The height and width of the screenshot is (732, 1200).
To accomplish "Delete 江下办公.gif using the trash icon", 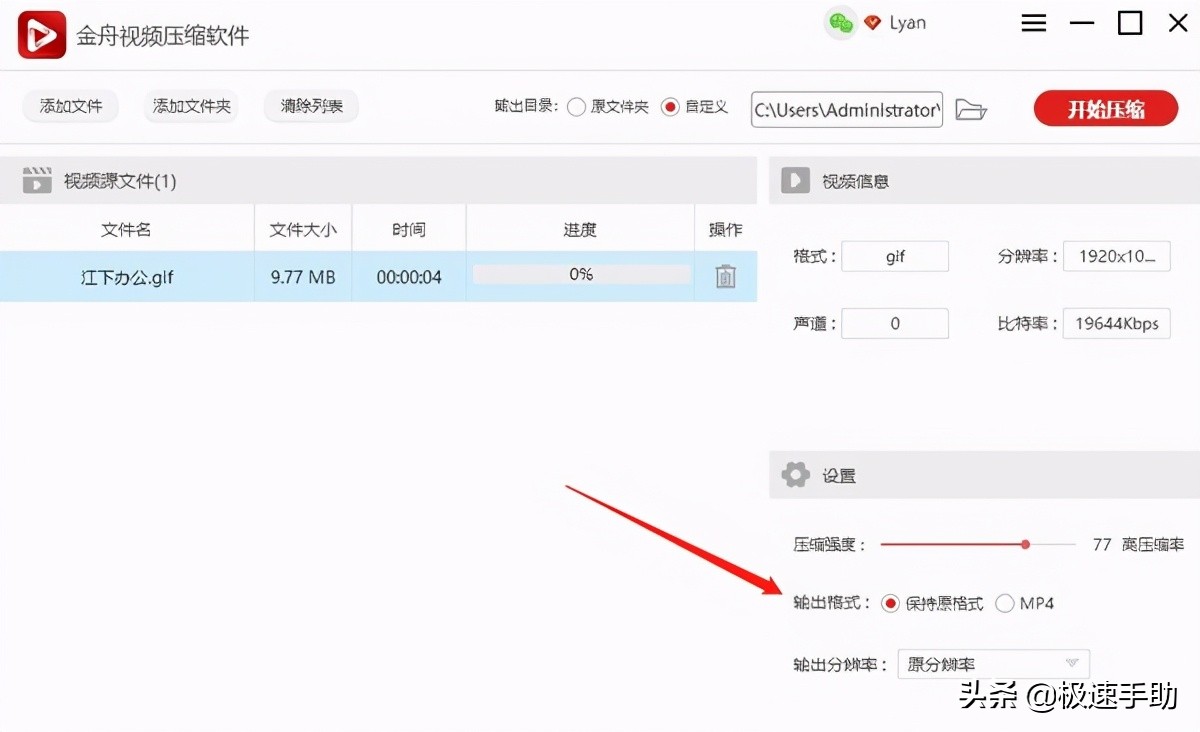I will point(723,277).
